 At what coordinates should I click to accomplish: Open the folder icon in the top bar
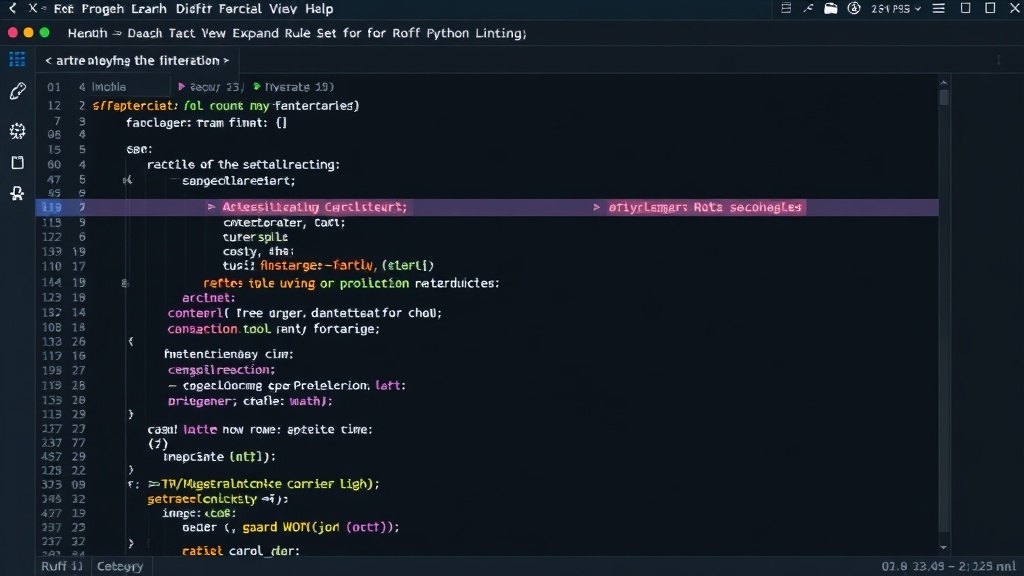[x=831, y=8]
